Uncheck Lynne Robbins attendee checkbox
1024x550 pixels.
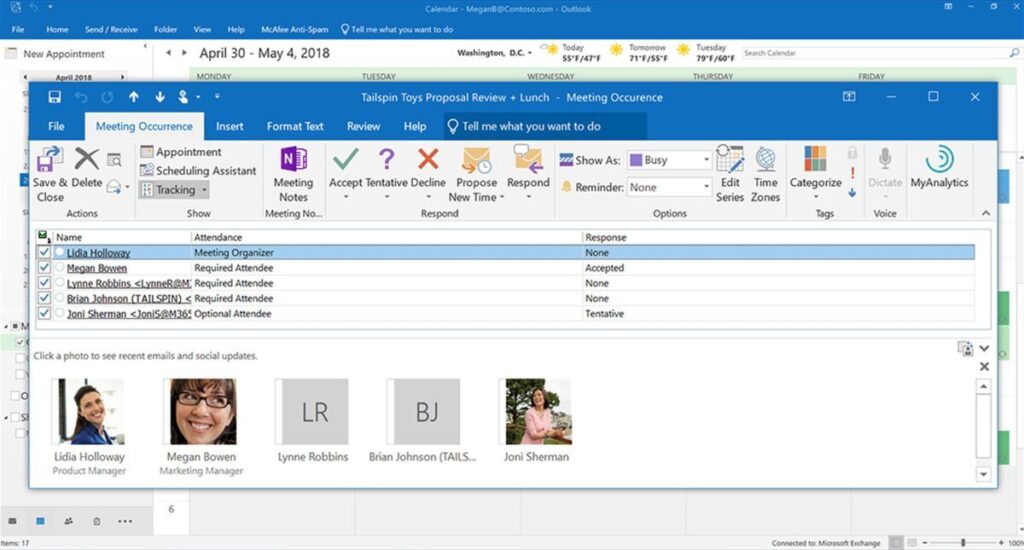44,283
